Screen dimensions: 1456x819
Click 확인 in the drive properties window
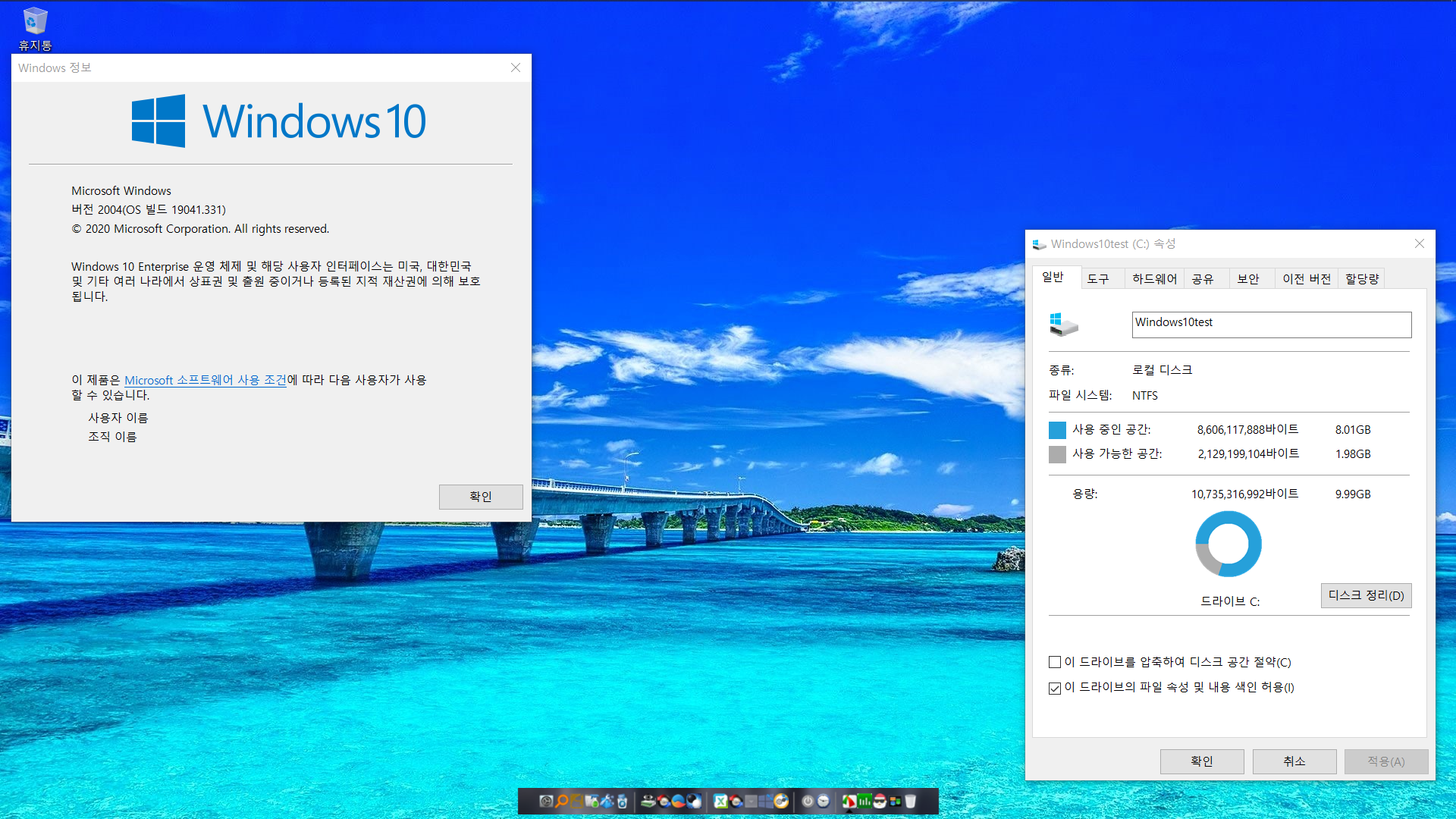coord(1202,761)
